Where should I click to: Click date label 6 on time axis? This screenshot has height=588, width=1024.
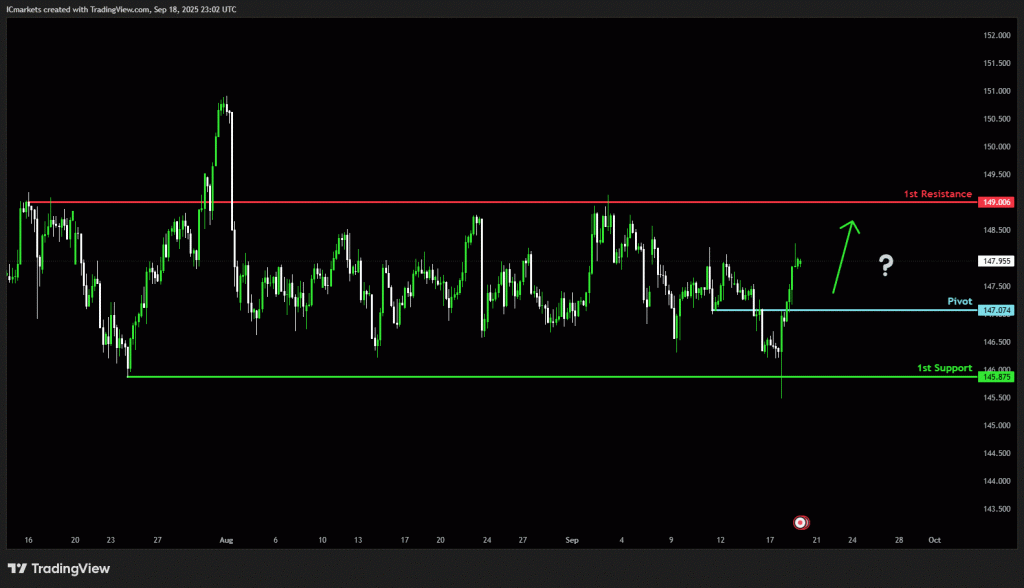276,540
